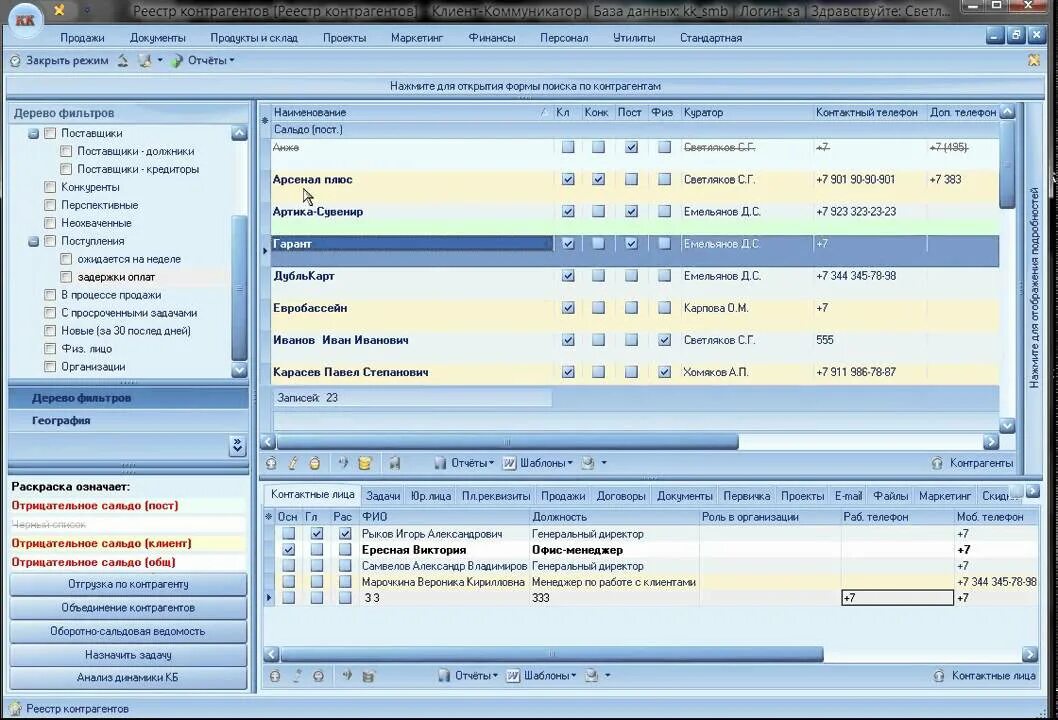Tick the Физ. лицо filter checkbox
1058x720 pixels.
pyautogui.click(x=50, y=349)
